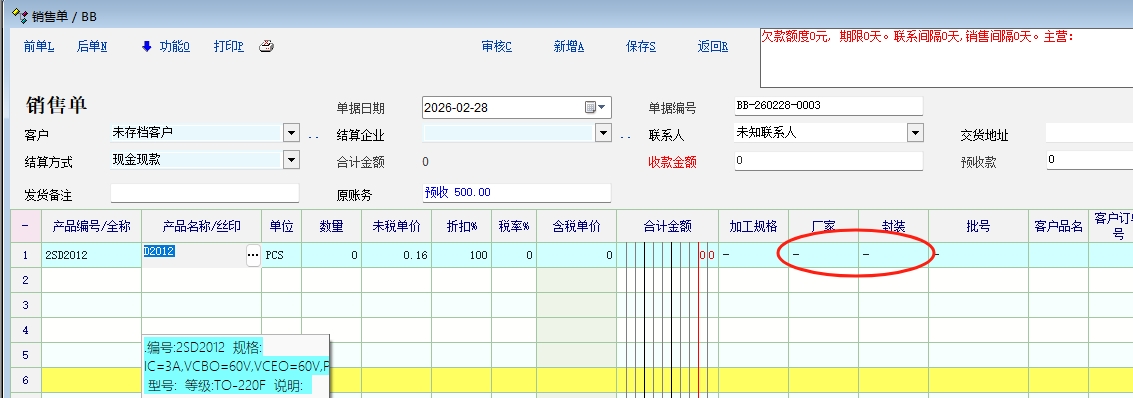Select row header number 4
1133x398 pixels.
[x=26, y=330]
